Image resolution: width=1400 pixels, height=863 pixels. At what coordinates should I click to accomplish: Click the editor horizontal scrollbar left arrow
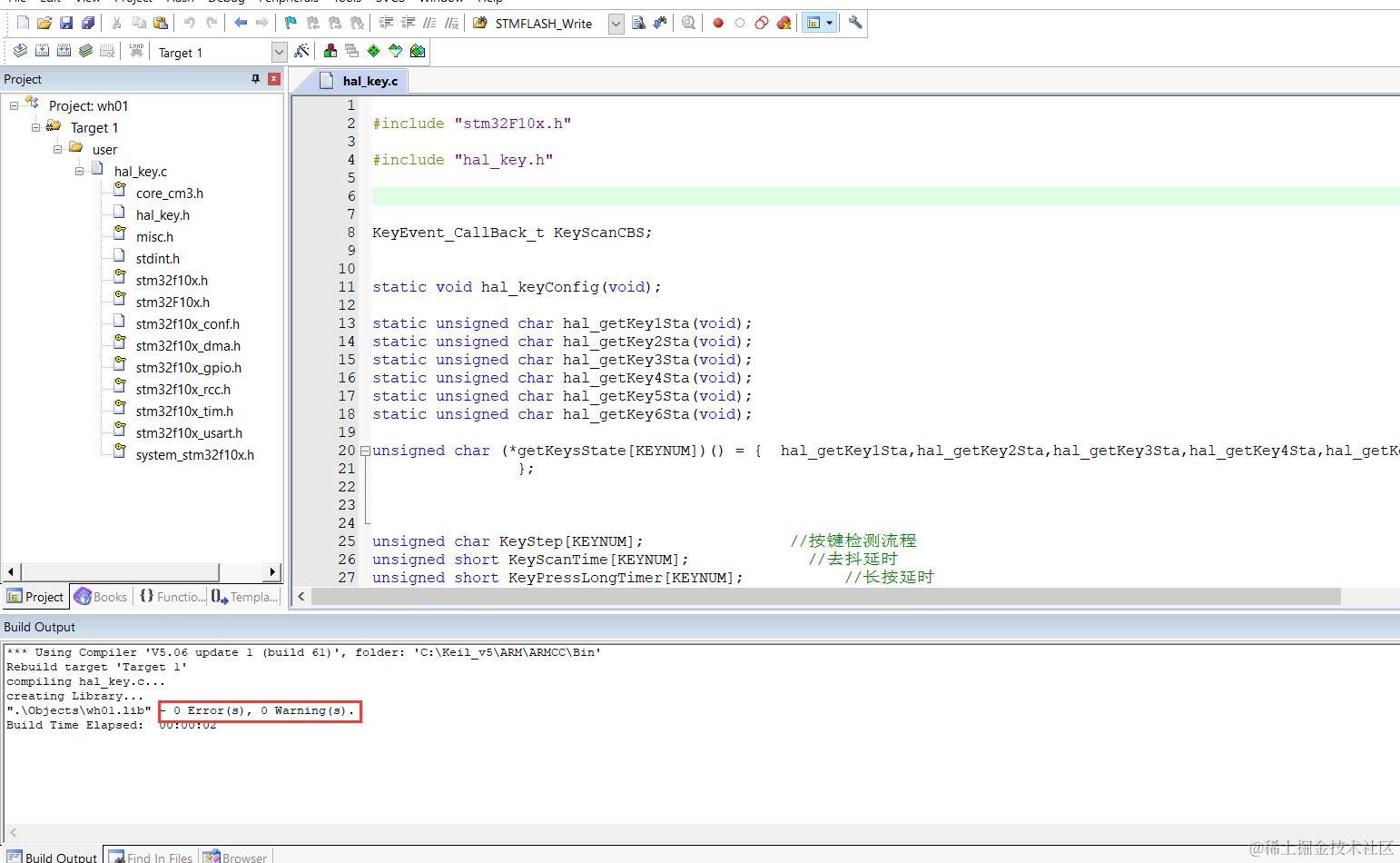point(301,597)
